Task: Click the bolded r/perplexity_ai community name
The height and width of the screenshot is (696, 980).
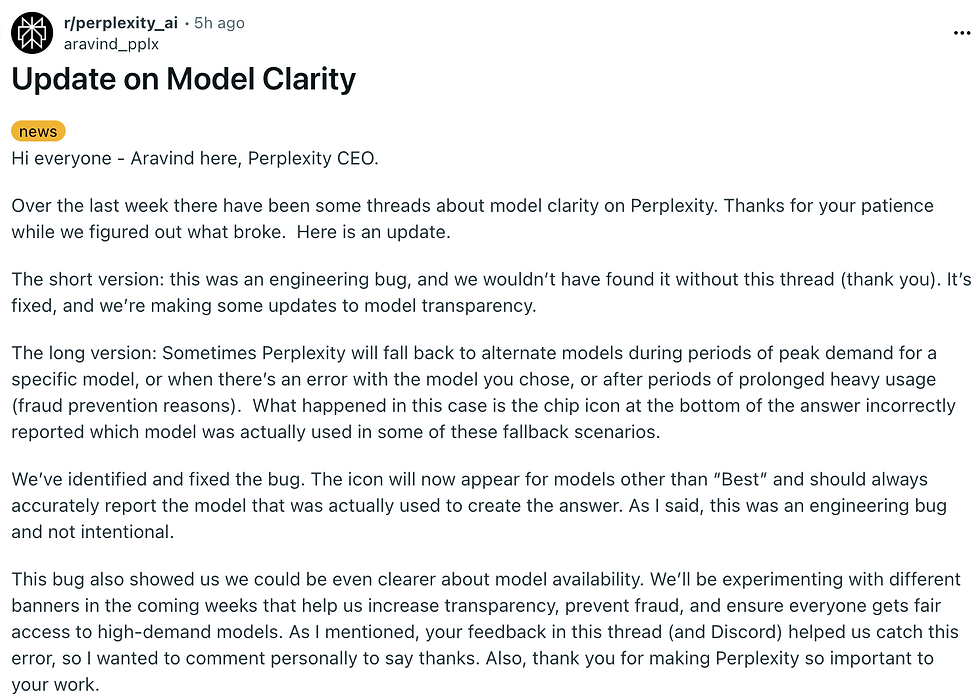Action: coord(121,22)
